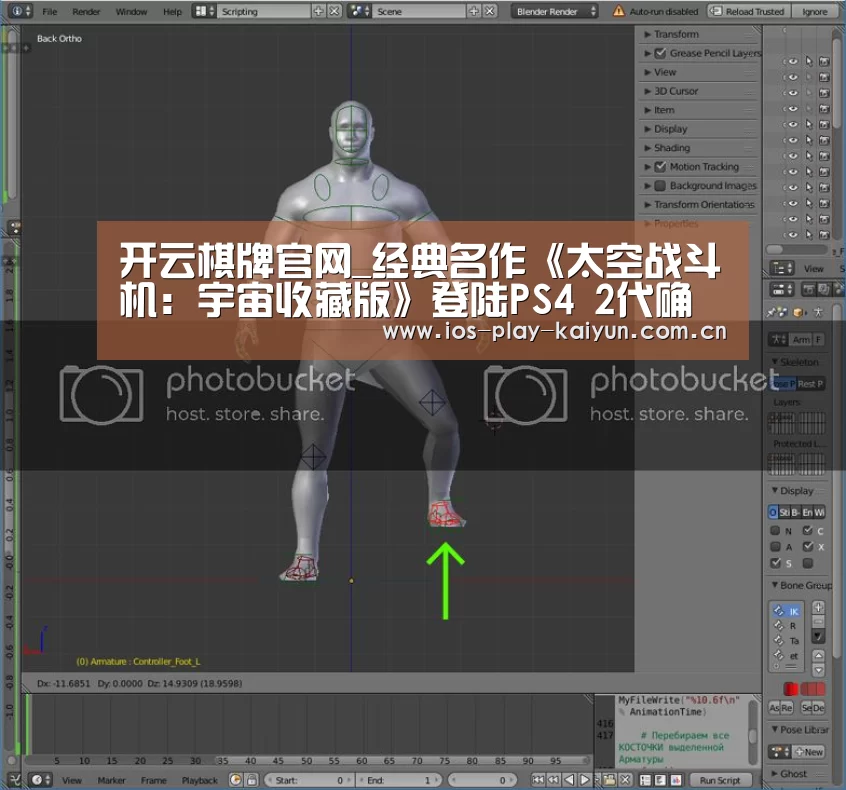Expand the Transform Orientations panel

point(700,205)
